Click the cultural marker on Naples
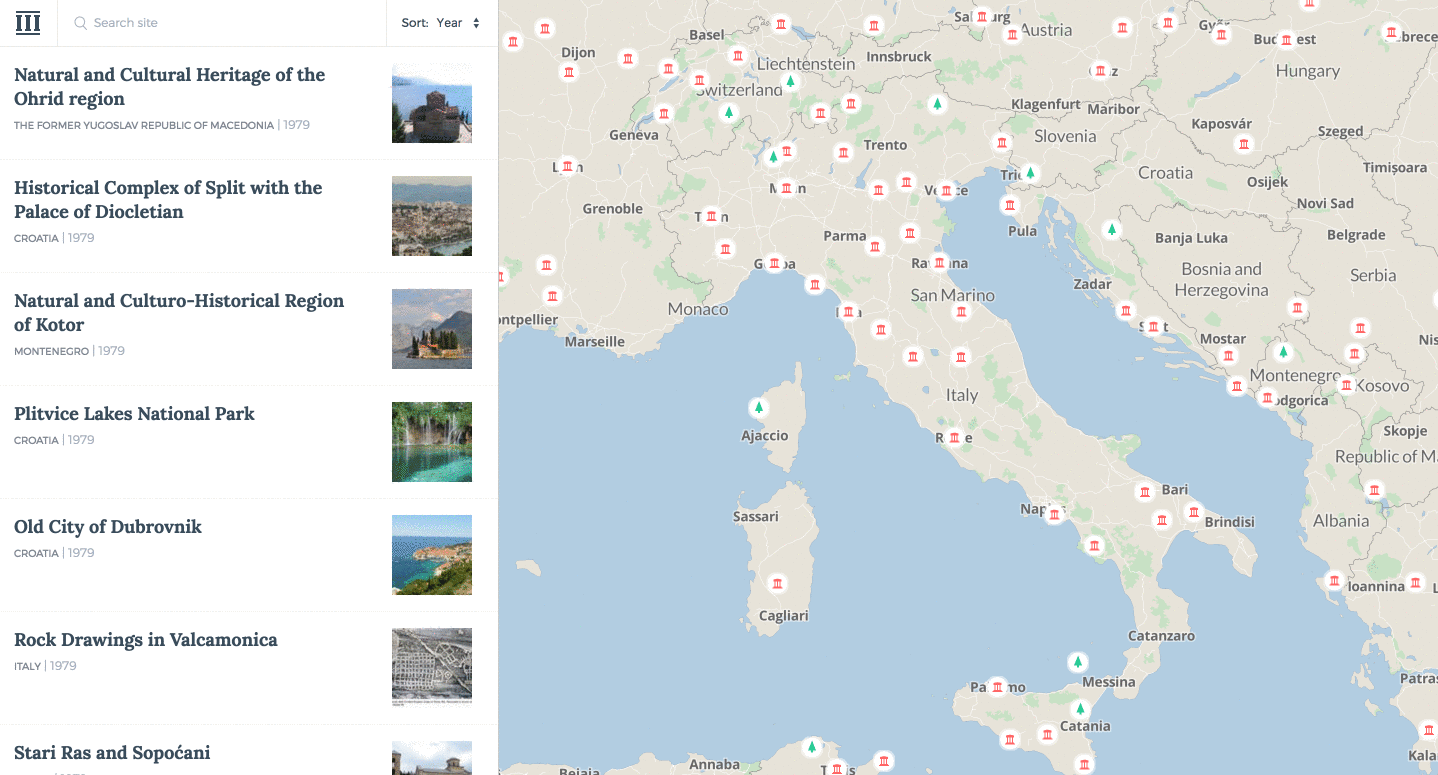 (x=1054, y=515)
